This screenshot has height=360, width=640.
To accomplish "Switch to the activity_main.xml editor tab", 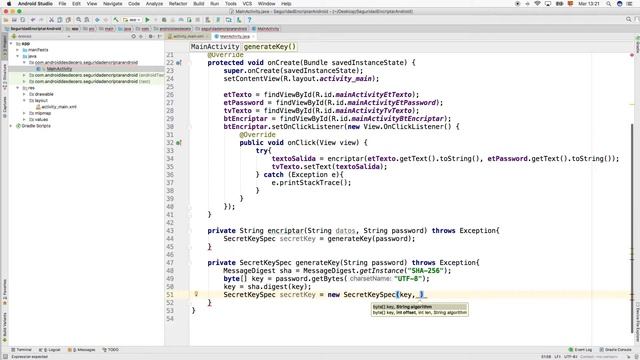I will tap(188, 36).
